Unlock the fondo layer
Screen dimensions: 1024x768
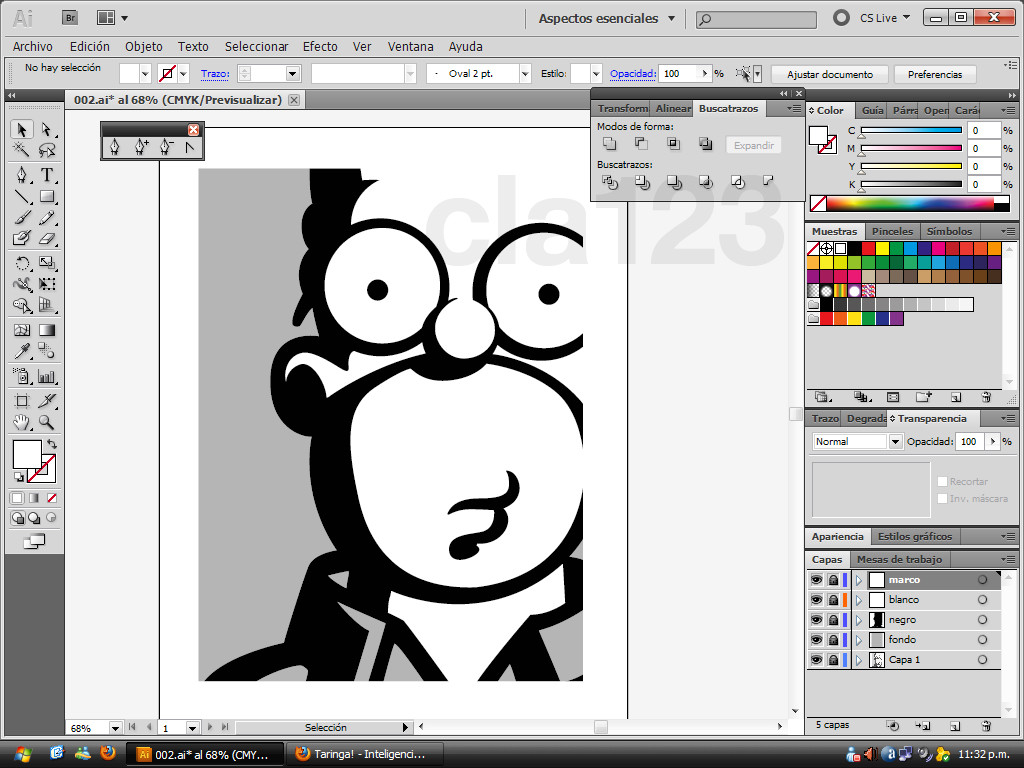[x=833, y=640]
